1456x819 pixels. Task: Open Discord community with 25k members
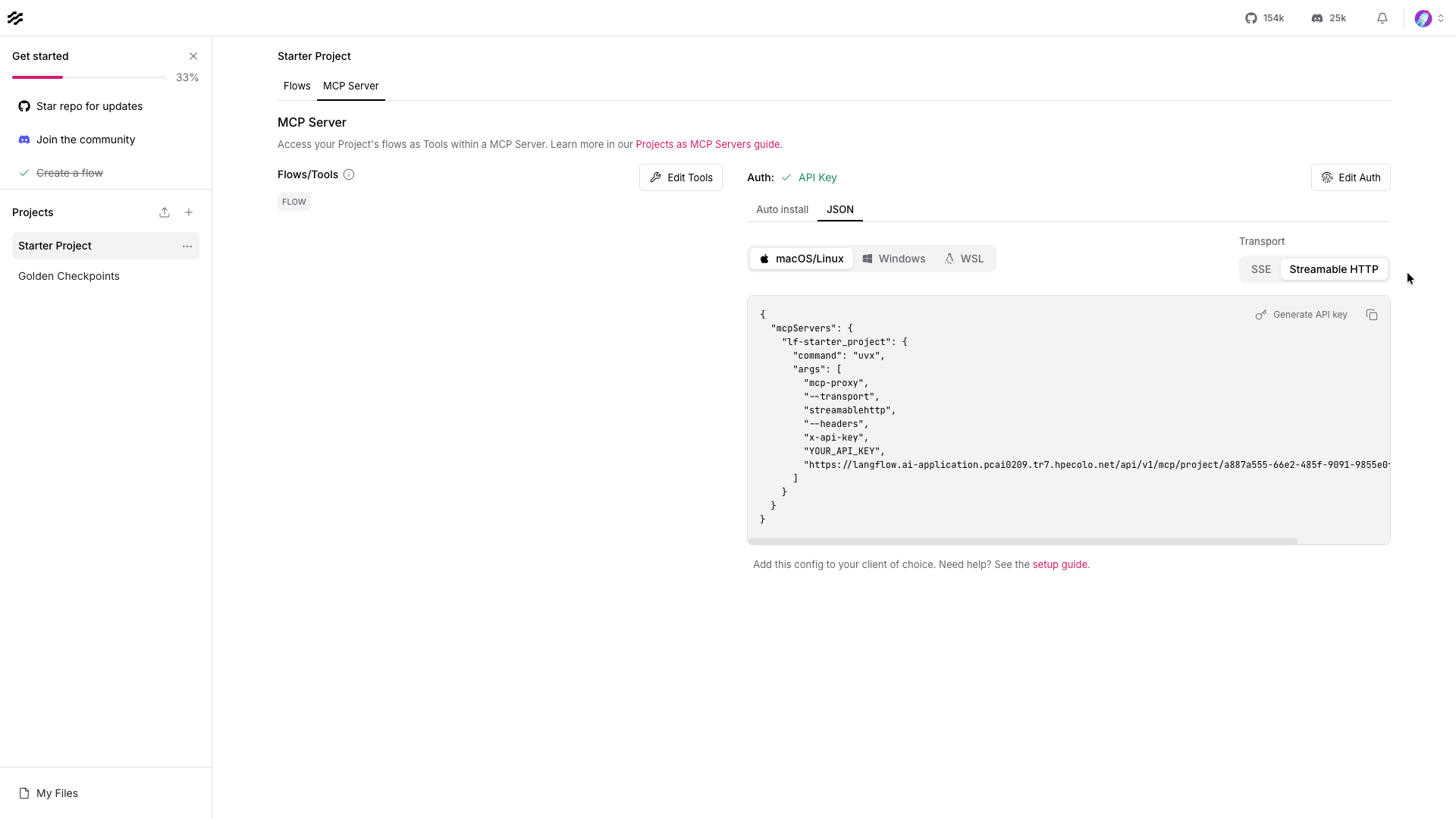point(1329,18)
